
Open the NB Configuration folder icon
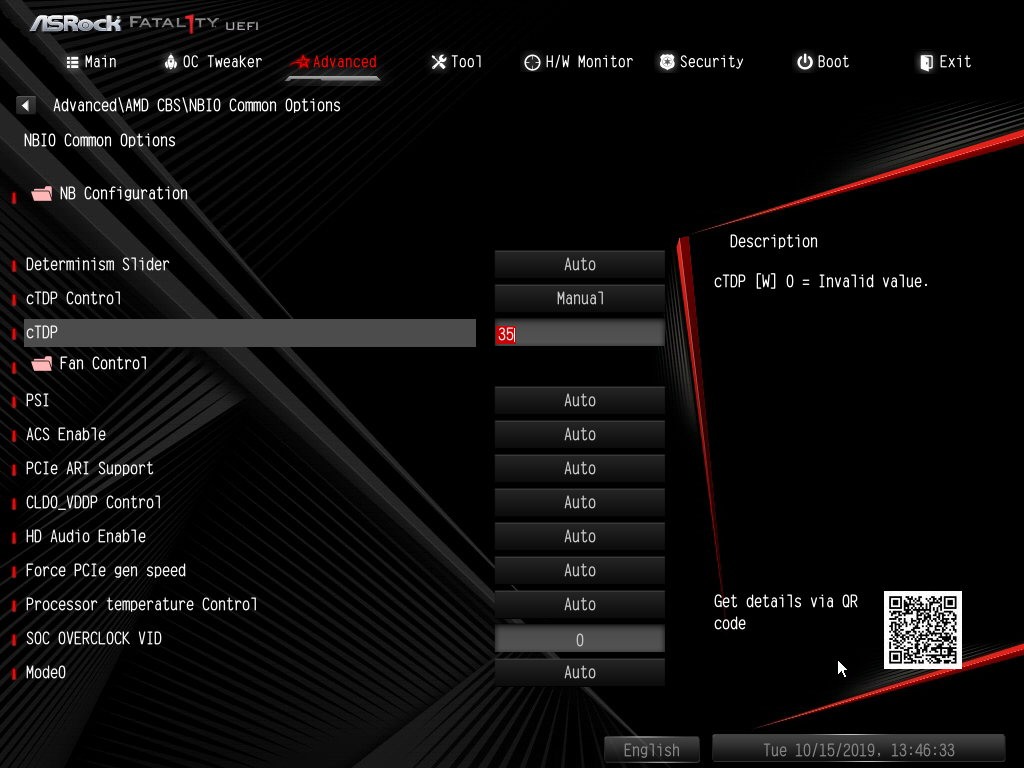[x=41, y=194]
